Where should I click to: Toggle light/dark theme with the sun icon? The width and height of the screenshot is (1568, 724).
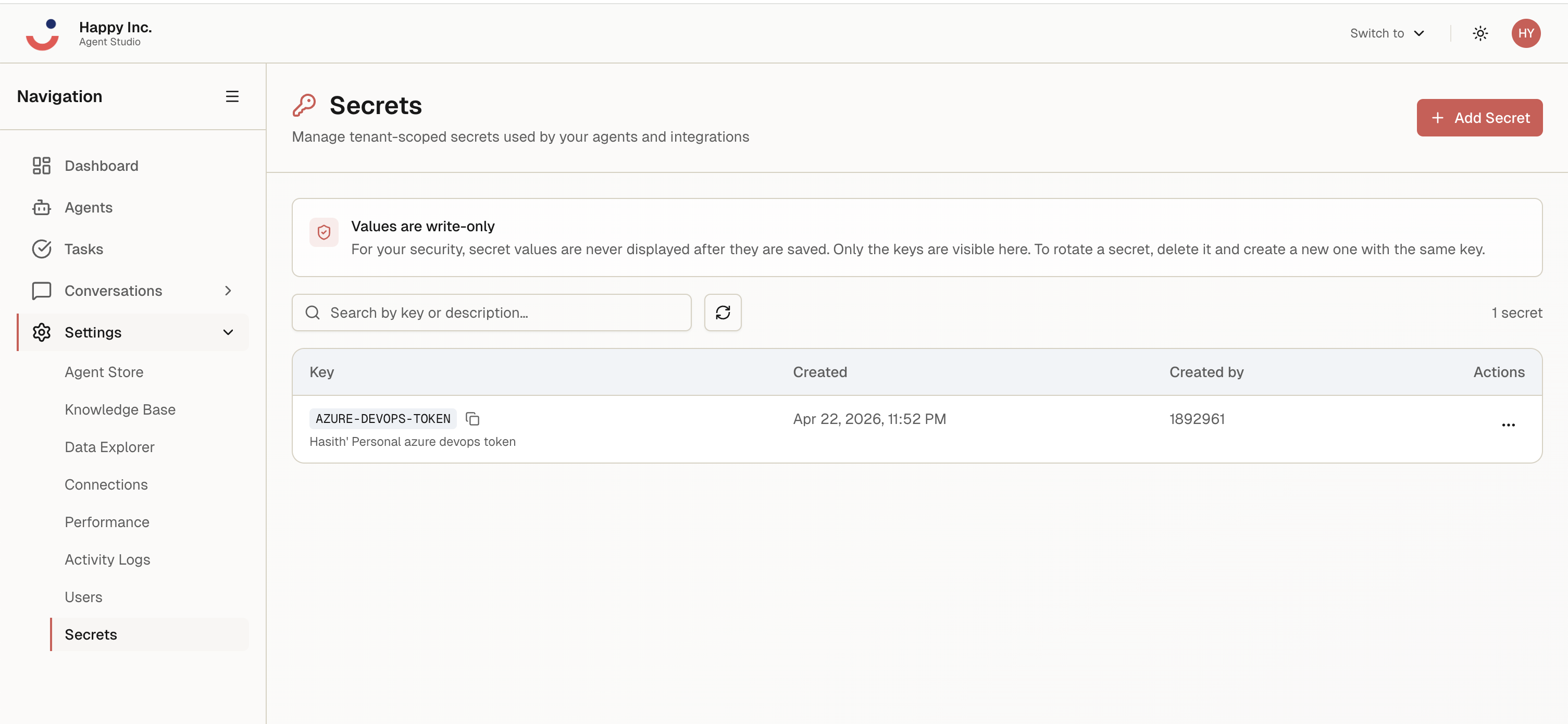click(x=1480, y=33)
